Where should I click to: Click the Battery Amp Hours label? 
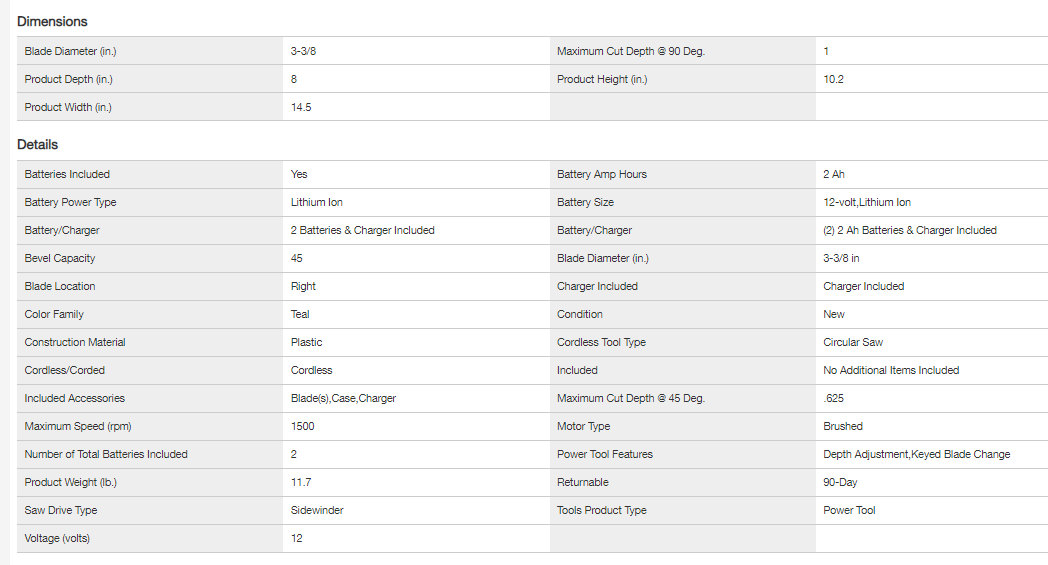tap(602, 174)
